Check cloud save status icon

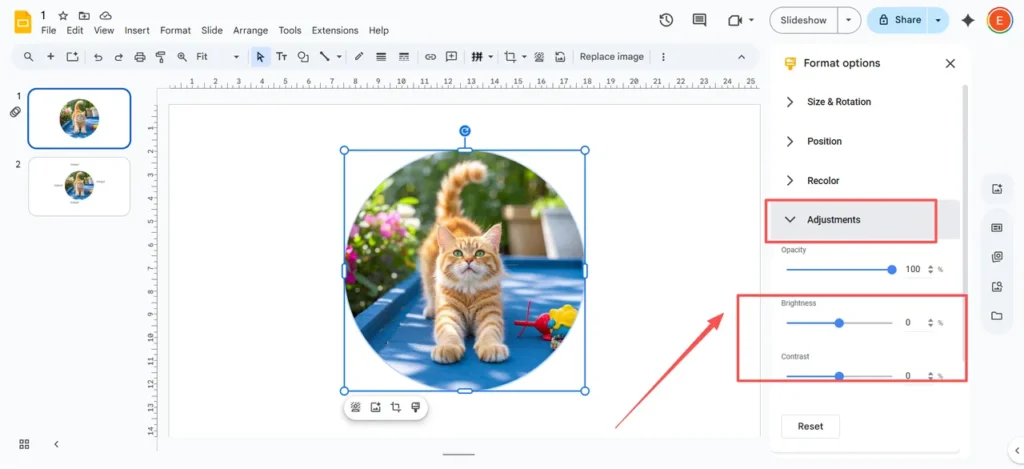pos(105,15)
